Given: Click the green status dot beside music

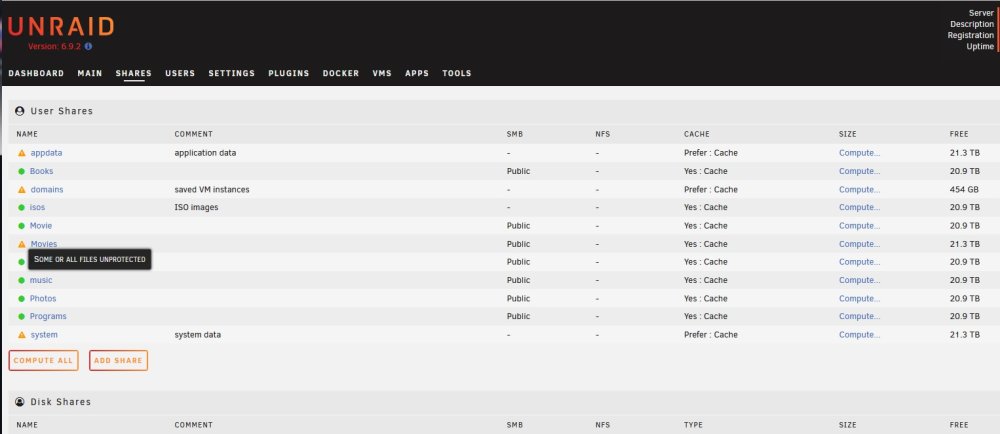Looking at the screenshot, I should 22,280.
